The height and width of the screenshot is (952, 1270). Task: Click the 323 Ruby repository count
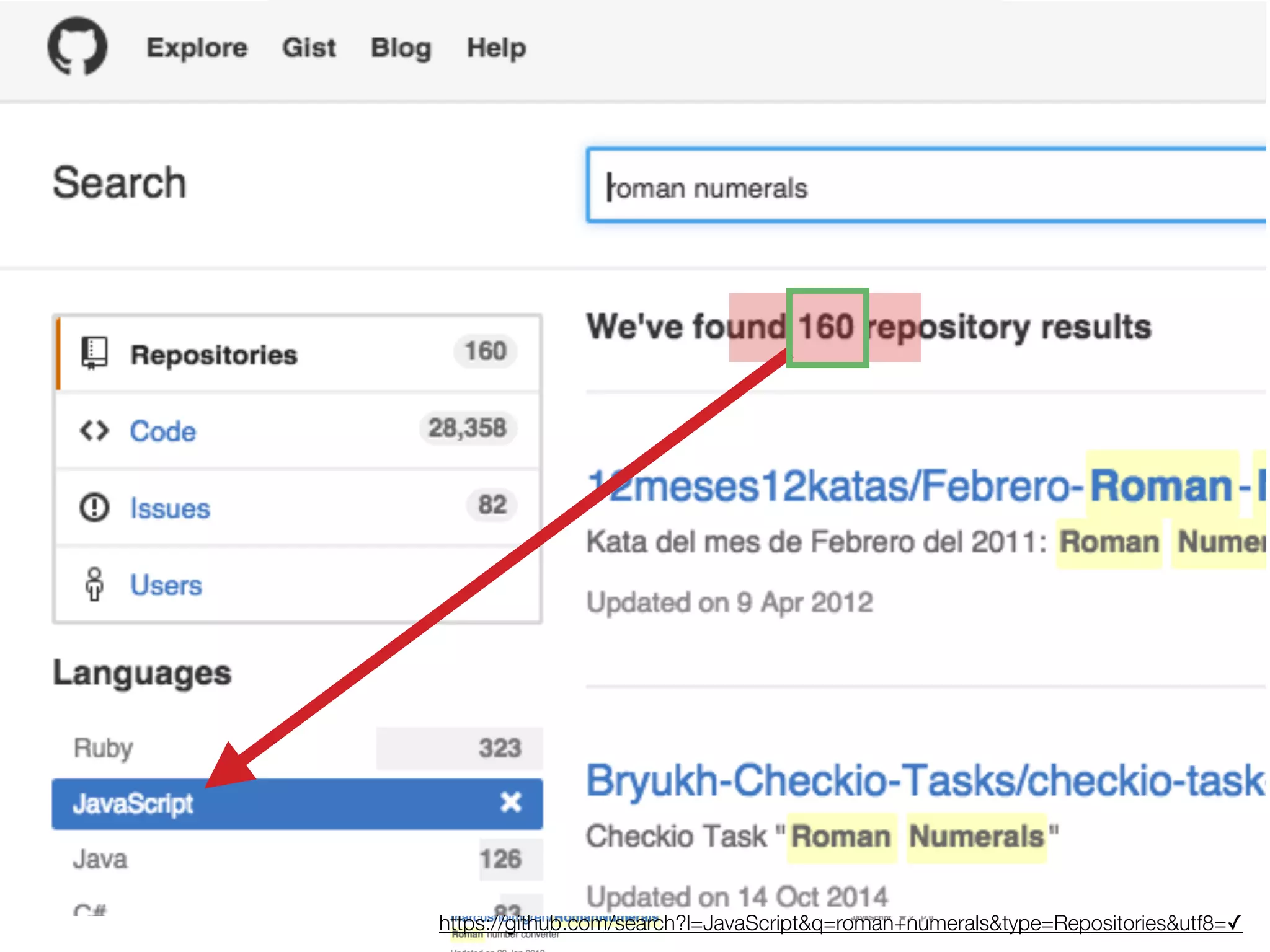pos(500,748)
